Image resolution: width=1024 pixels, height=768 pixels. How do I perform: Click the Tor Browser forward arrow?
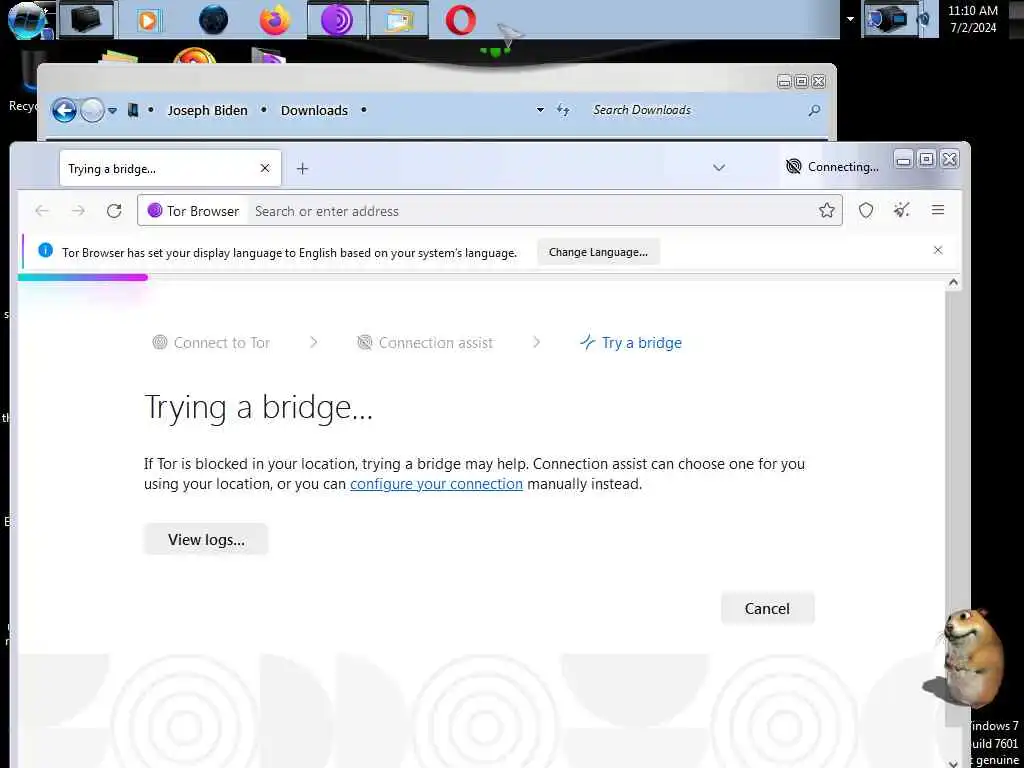(78, 210)
